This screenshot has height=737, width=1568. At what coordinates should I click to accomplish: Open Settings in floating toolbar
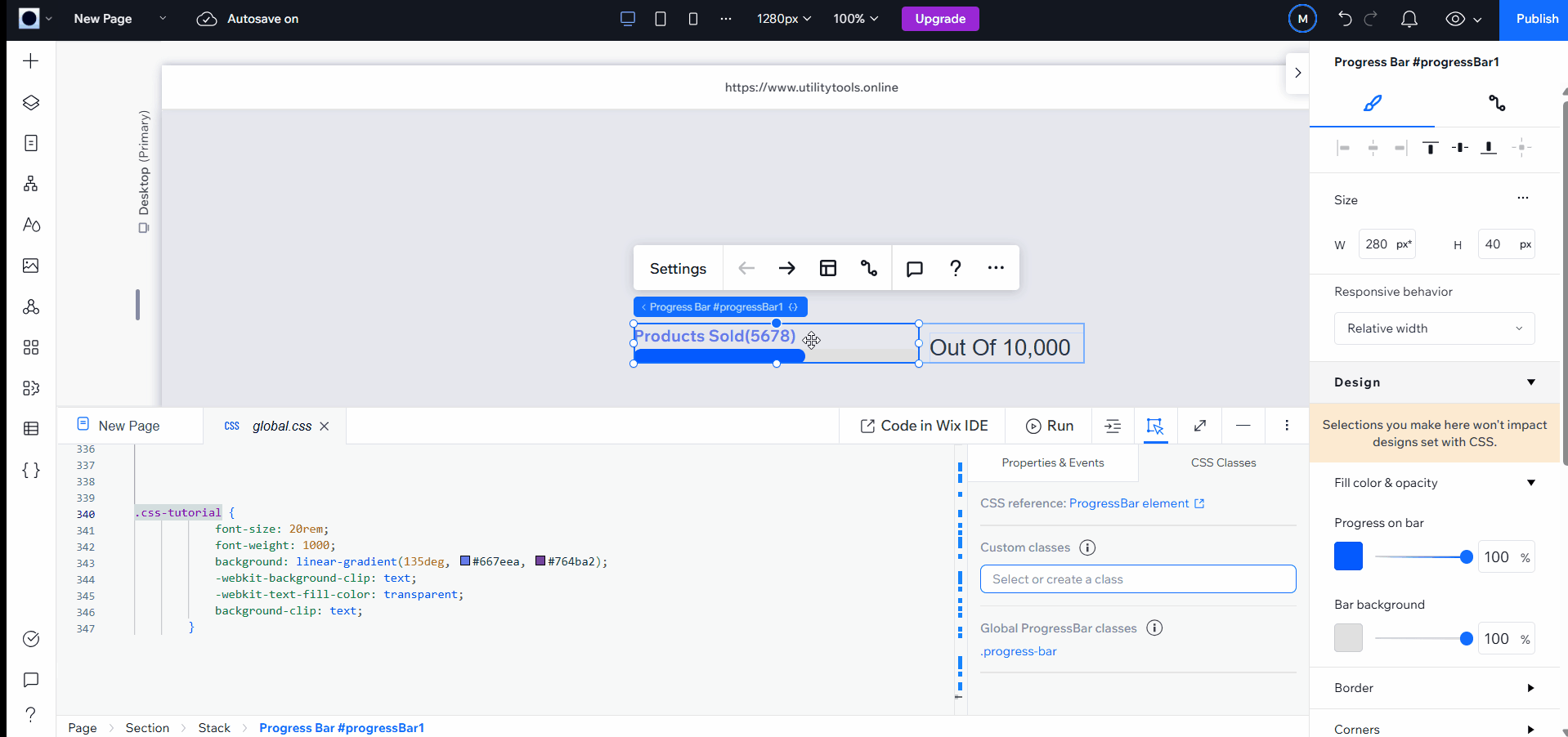coord(678,268)
